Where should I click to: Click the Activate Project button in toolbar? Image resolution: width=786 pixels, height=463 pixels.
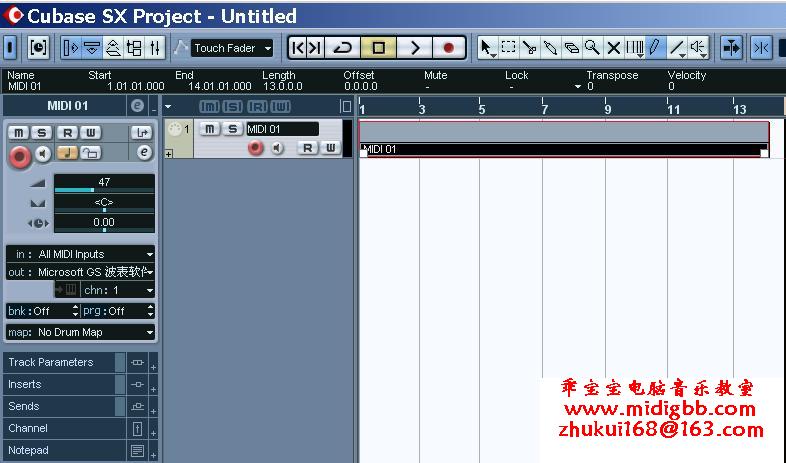click(x=10, y=48)
